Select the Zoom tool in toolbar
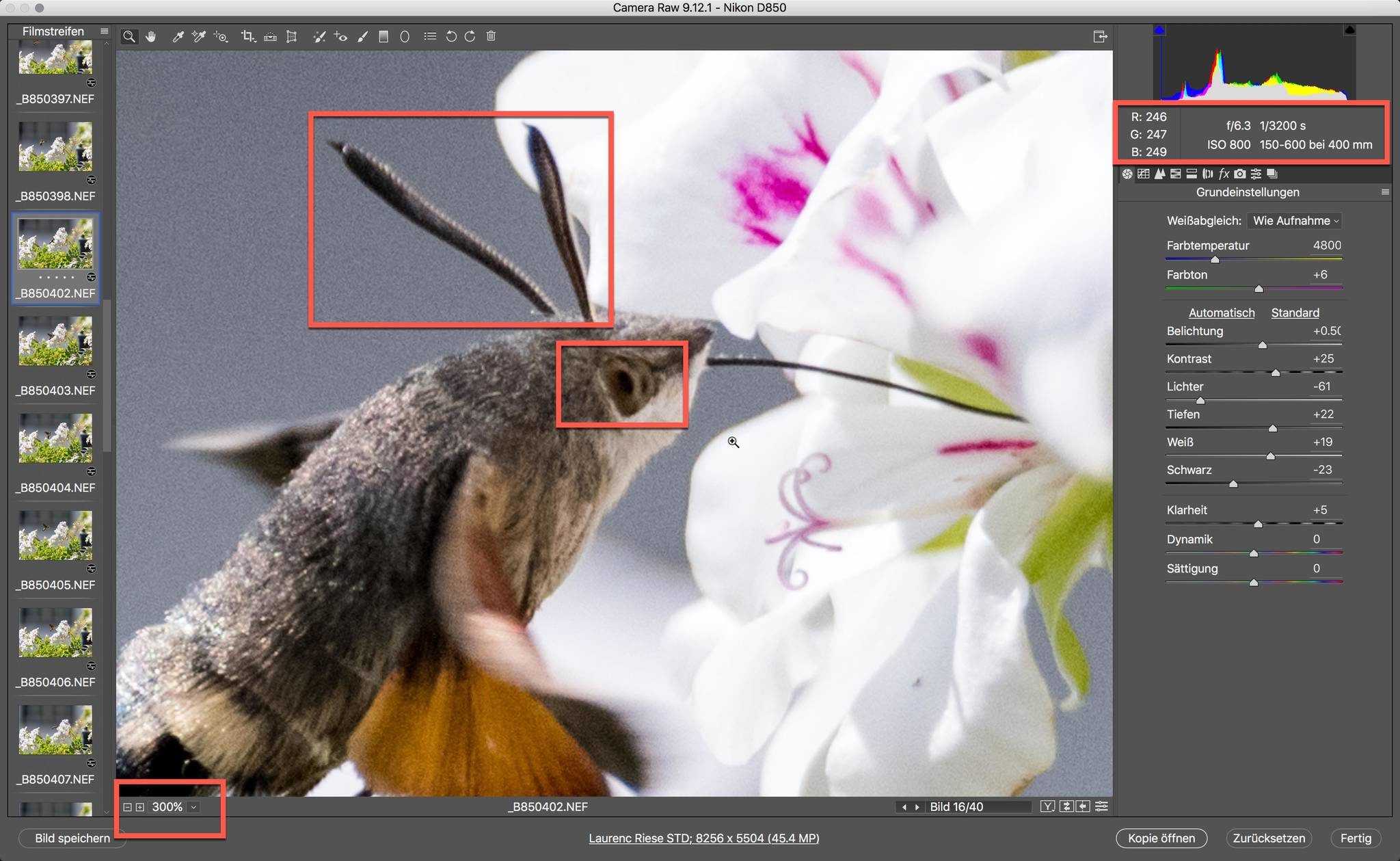 click(129, 36)
